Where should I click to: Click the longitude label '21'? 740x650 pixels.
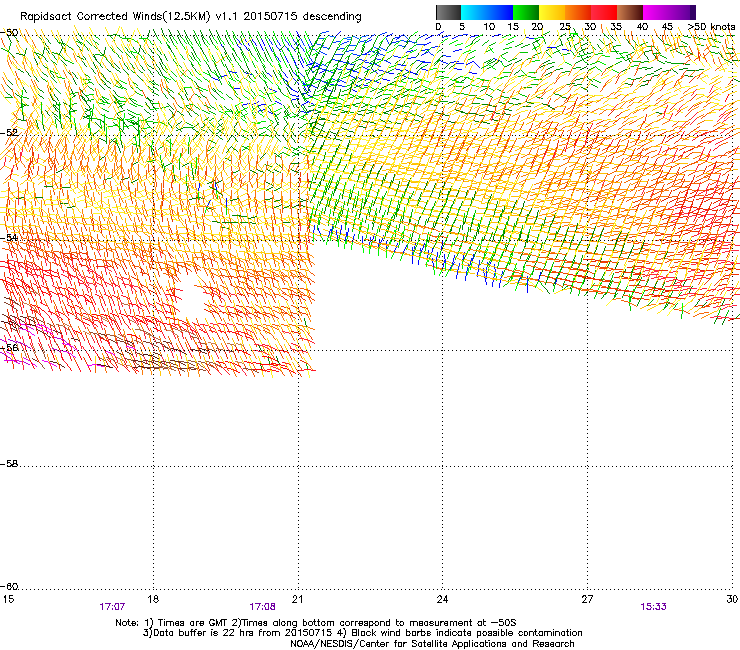297,599
